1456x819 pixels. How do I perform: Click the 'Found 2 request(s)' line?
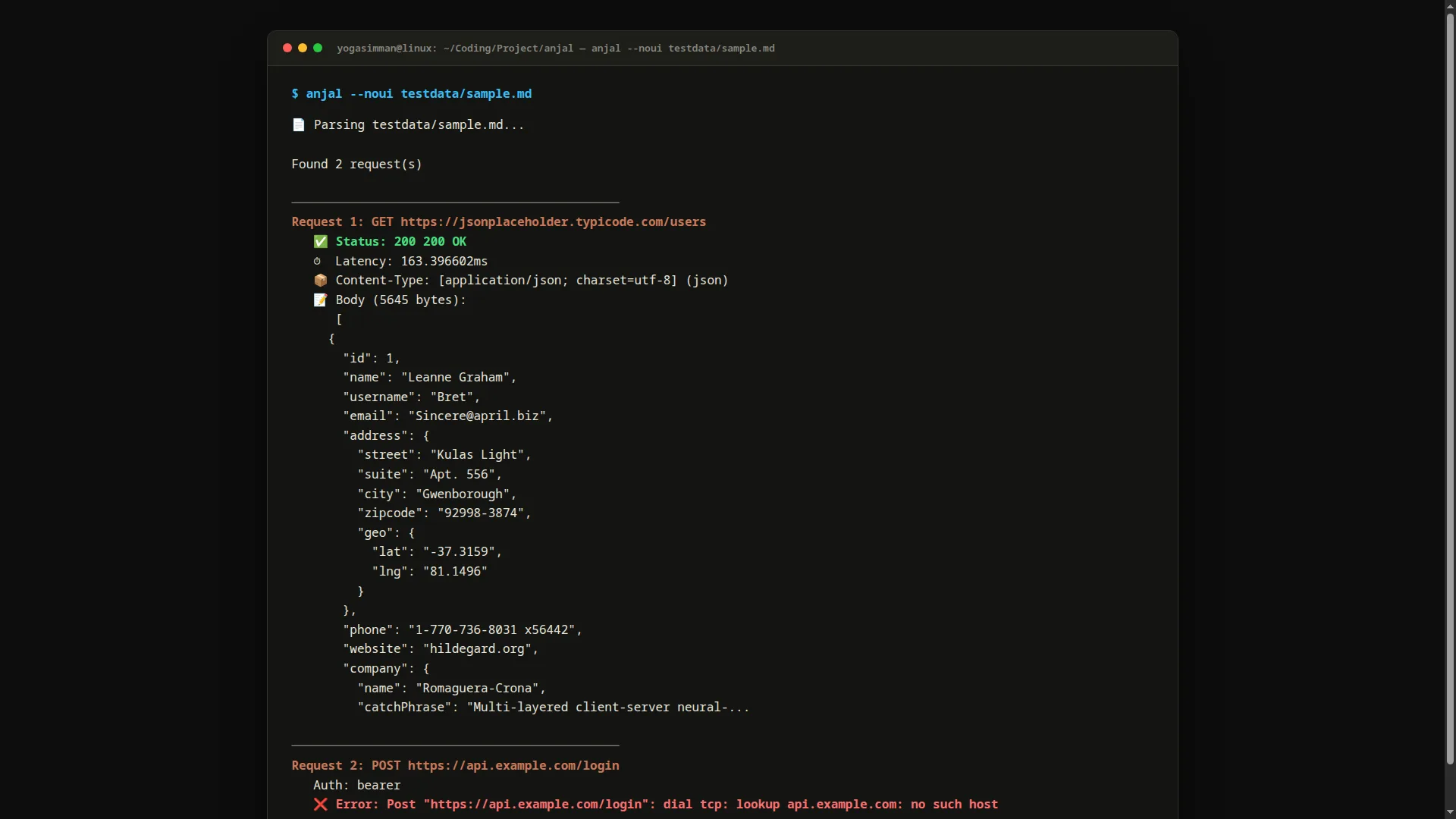(356, 165)
